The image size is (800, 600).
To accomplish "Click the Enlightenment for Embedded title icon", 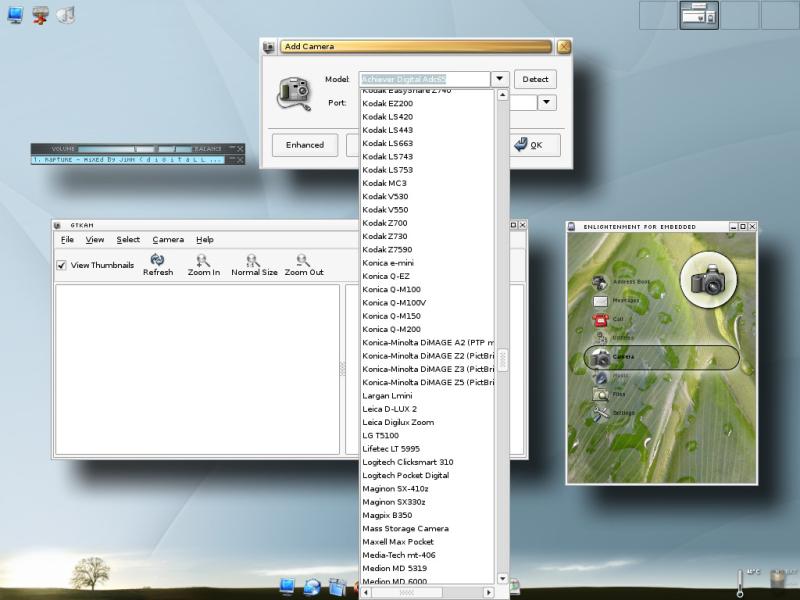I will pos(572,226).
